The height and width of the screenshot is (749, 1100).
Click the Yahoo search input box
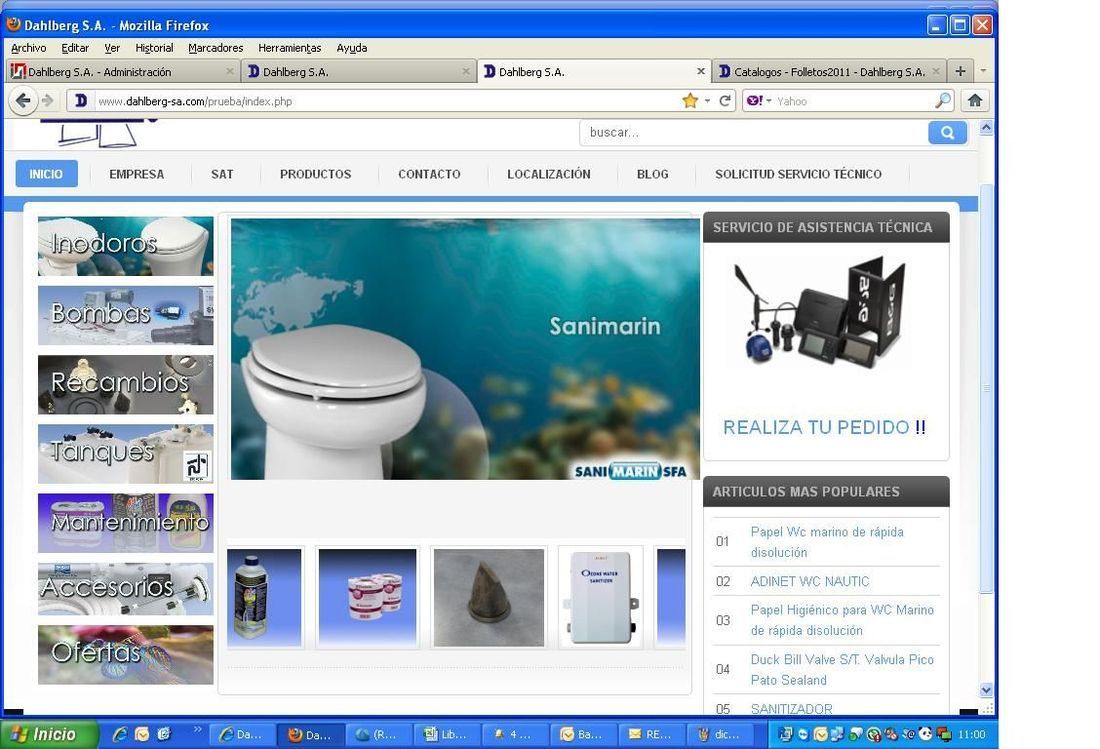coord(853,101)
